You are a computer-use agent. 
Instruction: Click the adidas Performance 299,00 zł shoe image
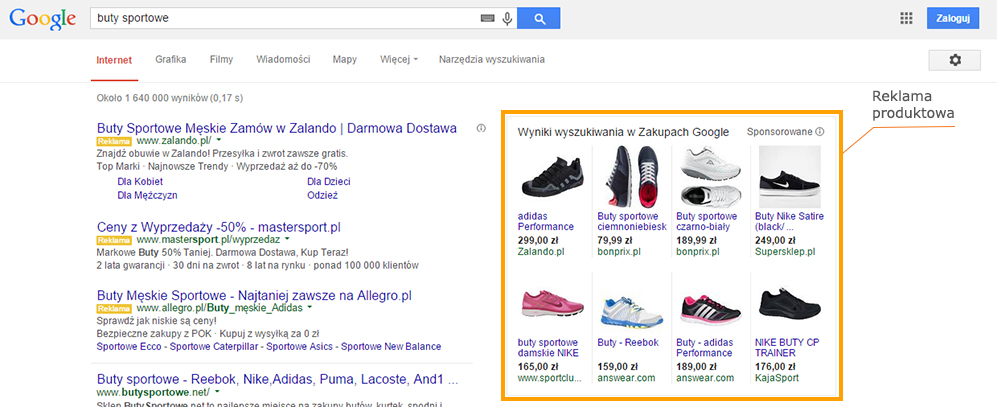point(551,177)
